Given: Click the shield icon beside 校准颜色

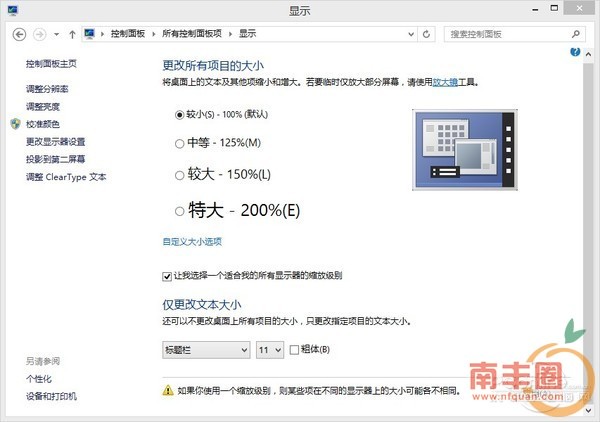Looking at the screenshot, I should (14, 124).
